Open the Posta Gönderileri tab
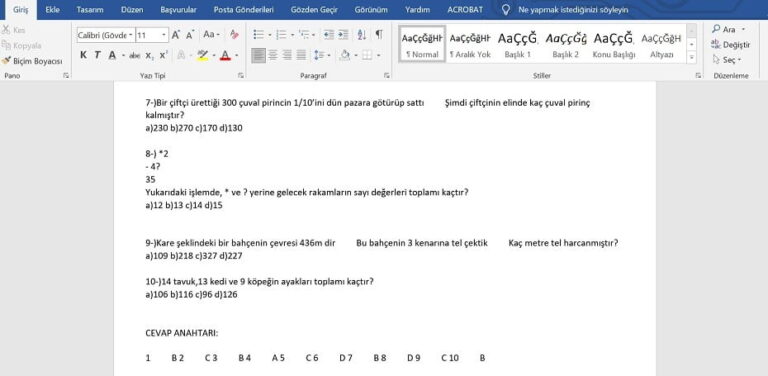 [243, 10]
